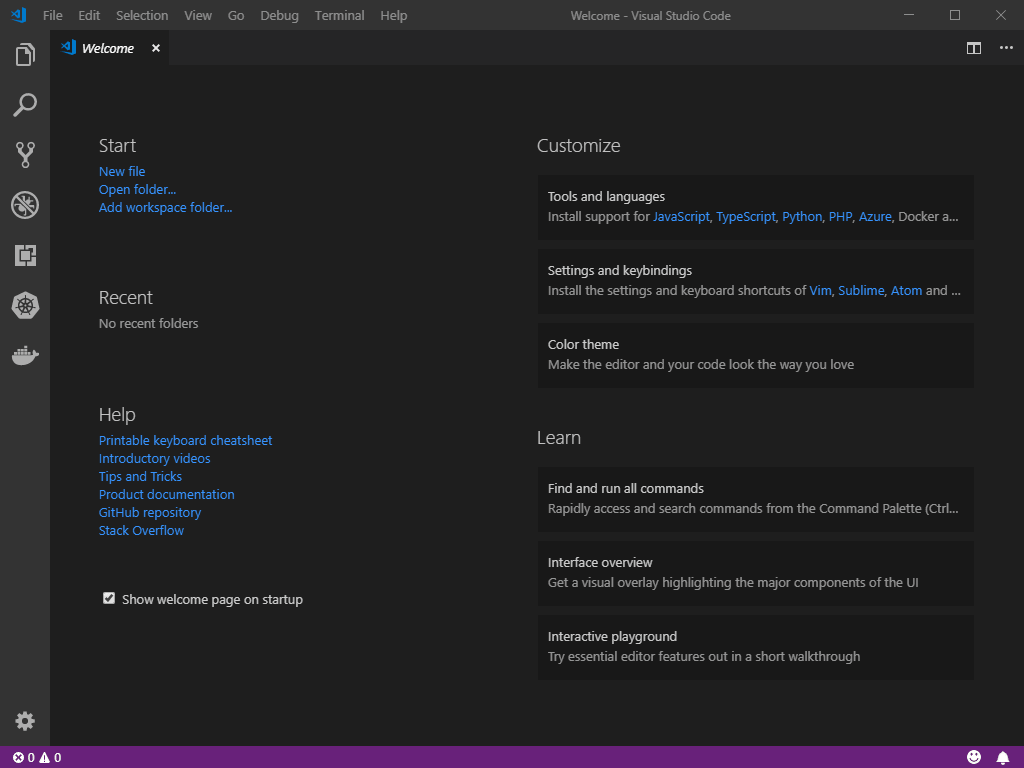This screenshot has width=1024, height=768.
Task: Open the Help menu
Action: (394, 15)
